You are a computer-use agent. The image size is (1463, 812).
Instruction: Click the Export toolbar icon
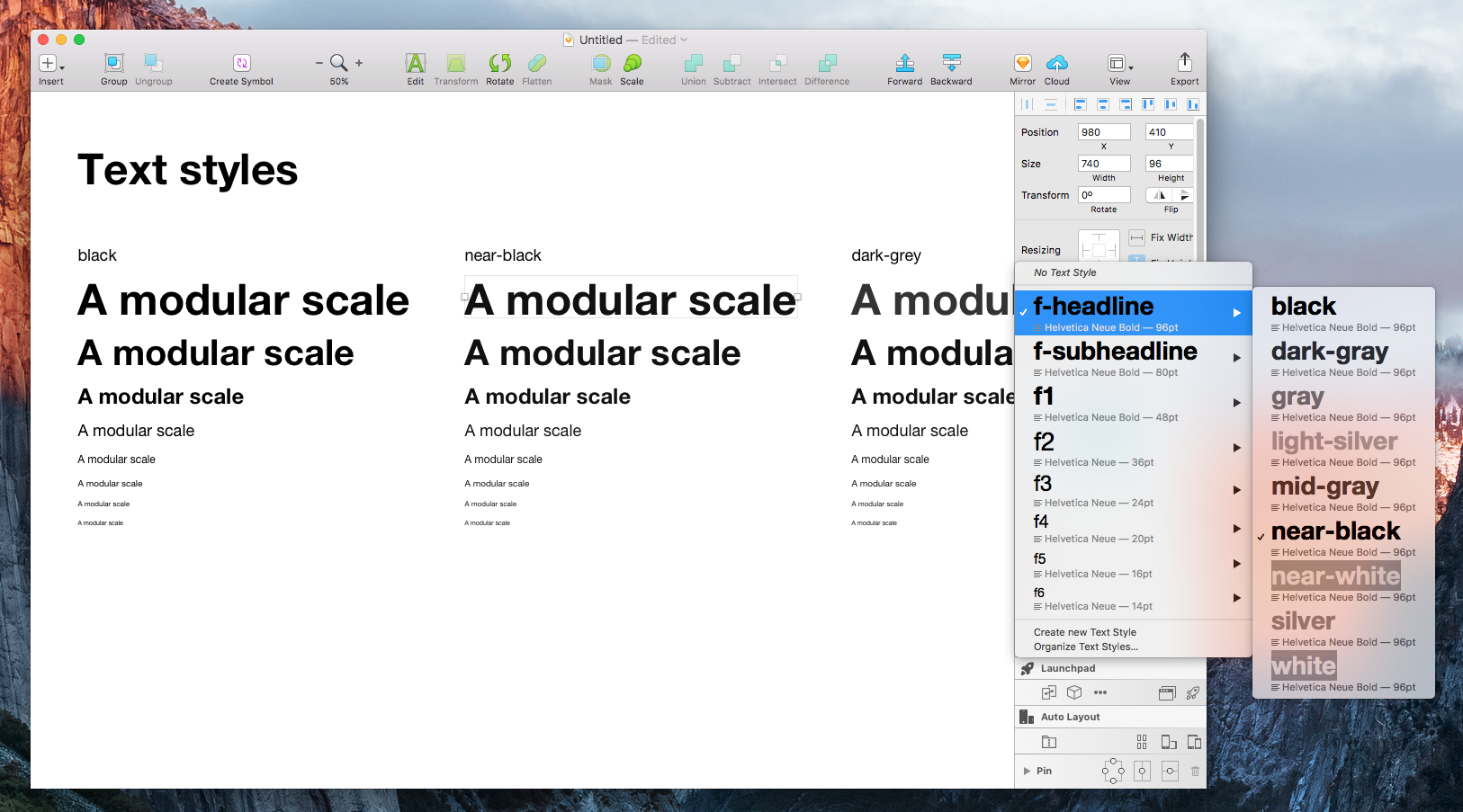[x=1184, y=62]
